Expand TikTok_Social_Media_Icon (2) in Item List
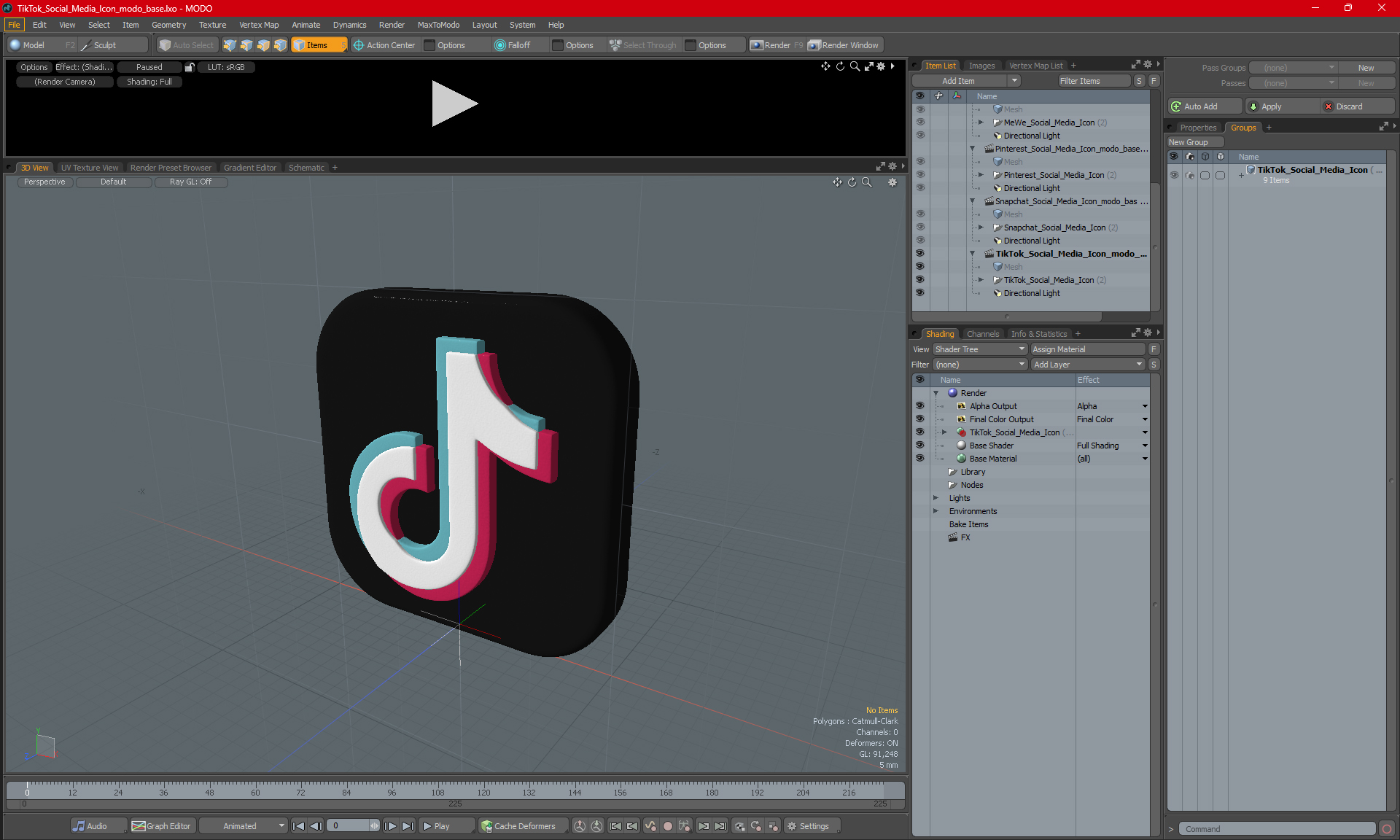Image resolution: width=1400 pixels, height=840 pixels. (x=981, y=280)
